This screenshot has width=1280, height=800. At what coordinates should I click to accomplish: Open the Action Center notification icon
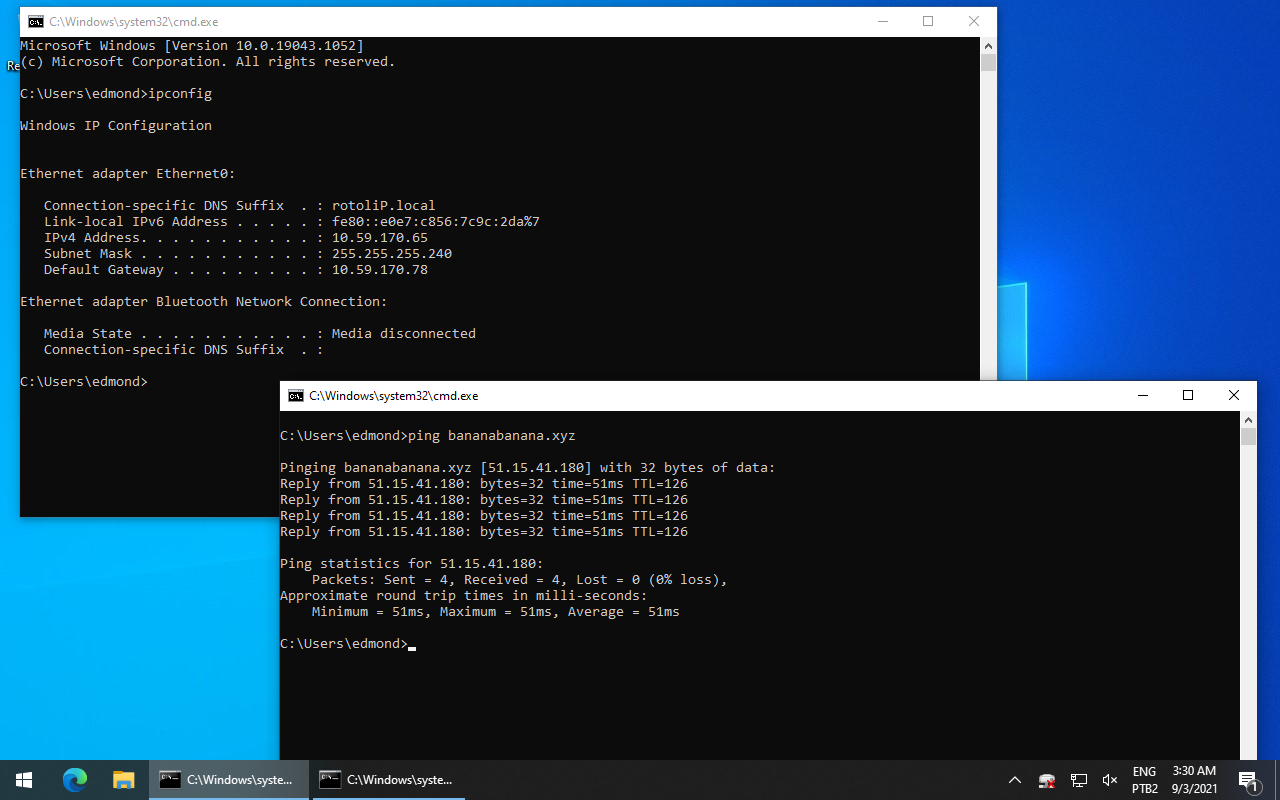click(x=1247, y=780)
